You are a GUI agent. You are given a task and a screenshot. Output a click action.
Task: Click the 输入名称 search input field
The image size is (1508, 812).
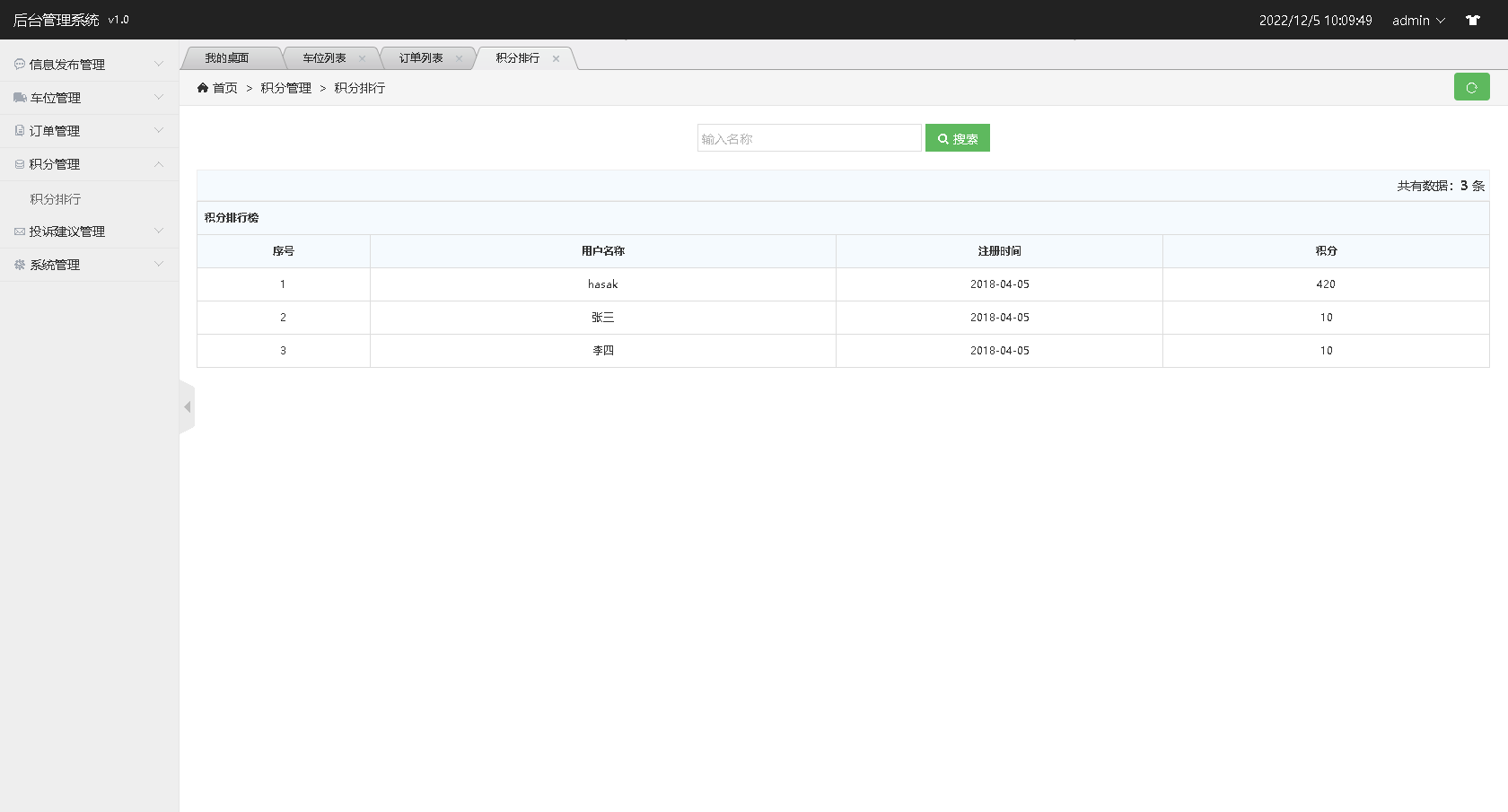(808, 137)
